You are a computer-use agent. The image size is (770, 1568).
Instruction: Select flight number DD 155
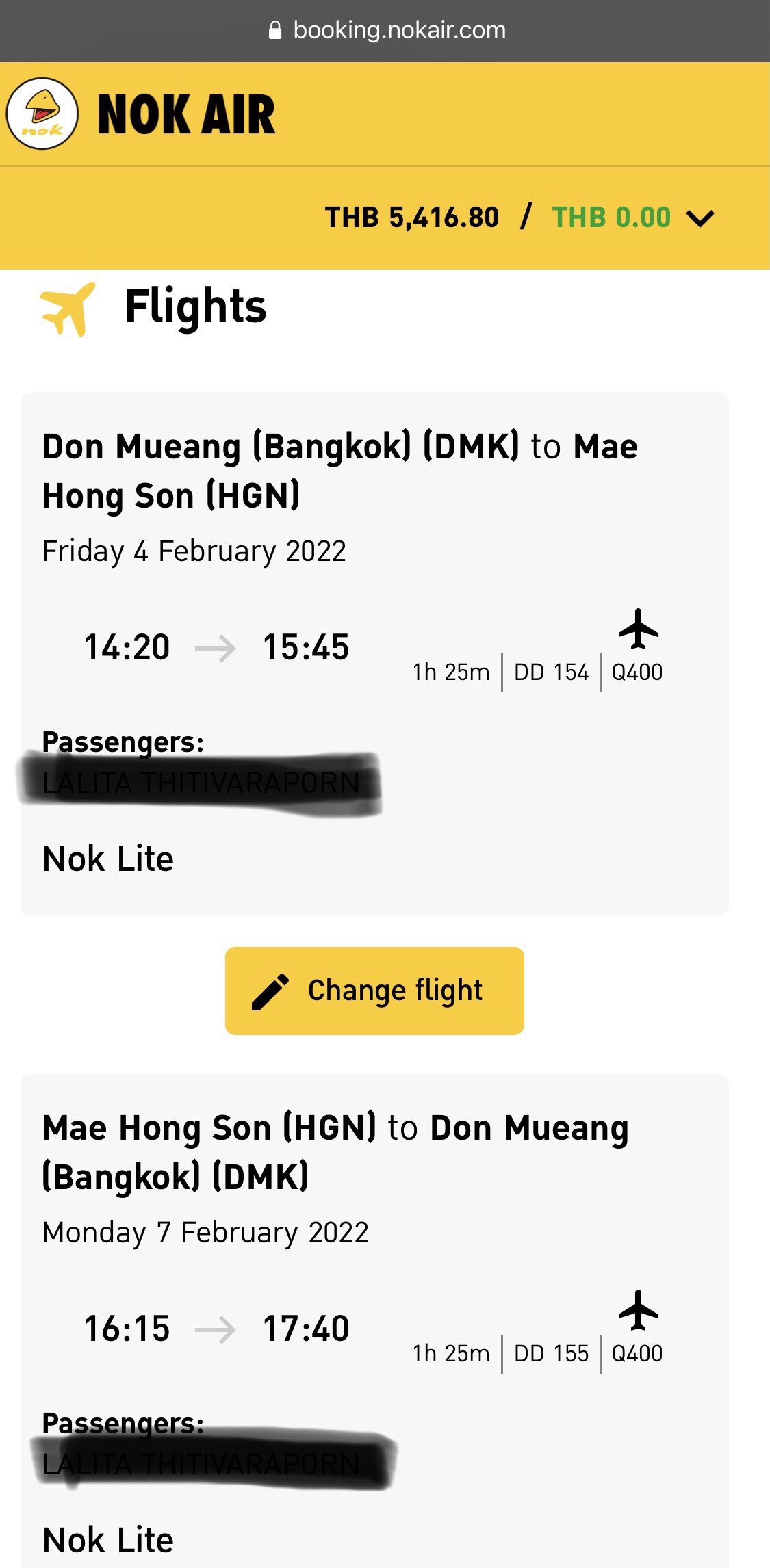point(551,1354)
